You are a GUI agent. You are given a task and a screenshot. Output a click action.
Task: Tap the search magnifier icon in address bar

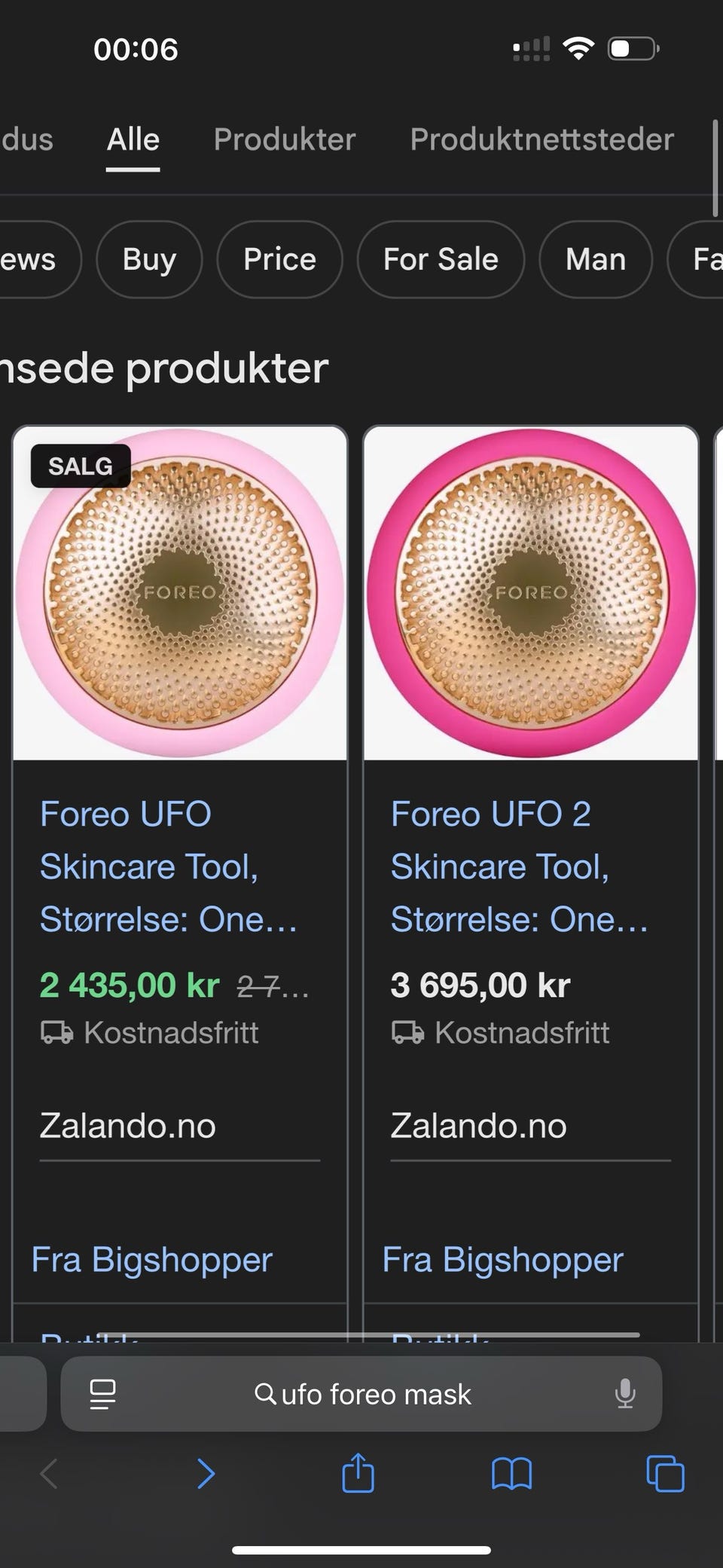[265, 1394]
